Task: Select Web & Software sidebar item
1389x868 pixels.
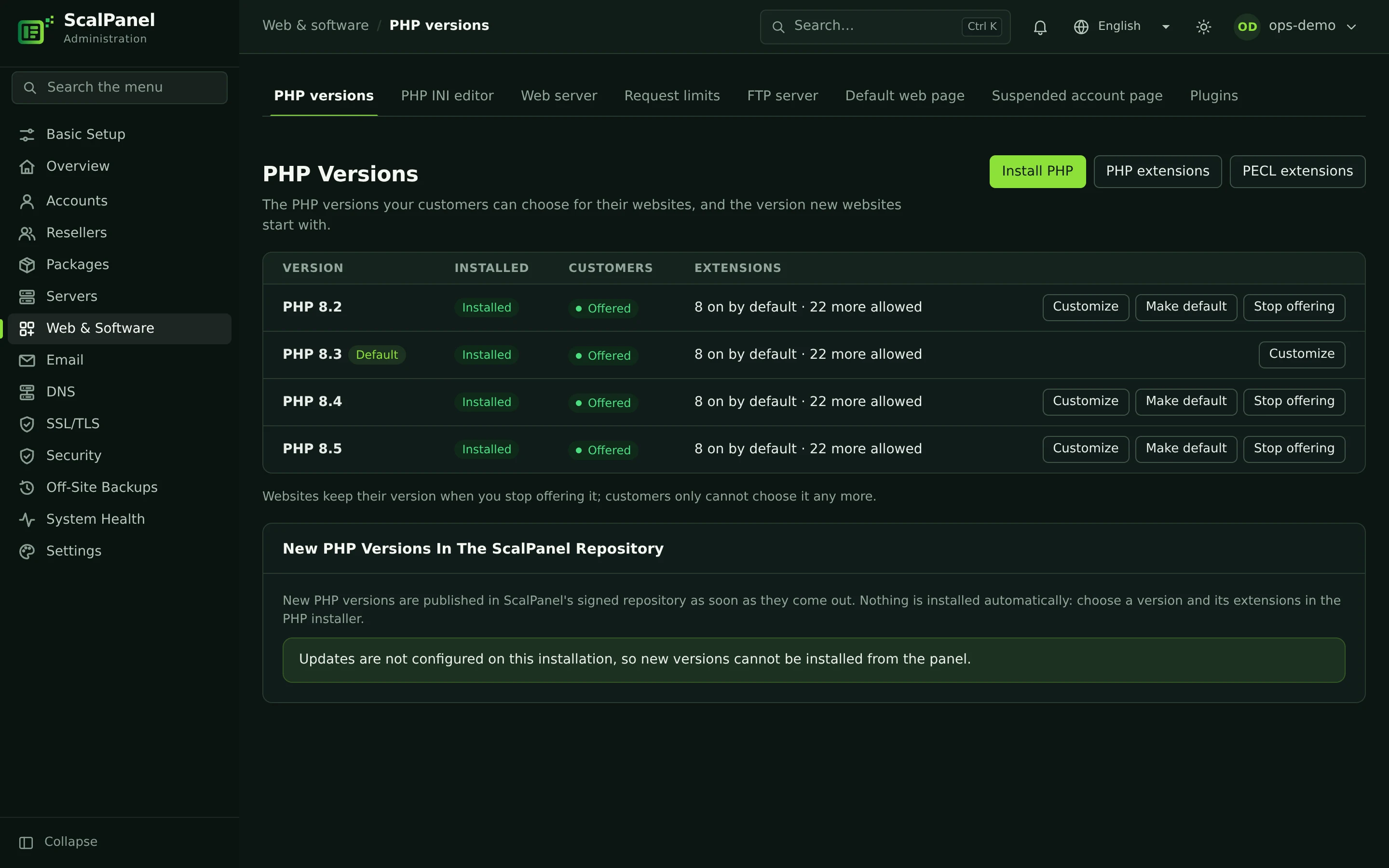Action: [120, 329]
